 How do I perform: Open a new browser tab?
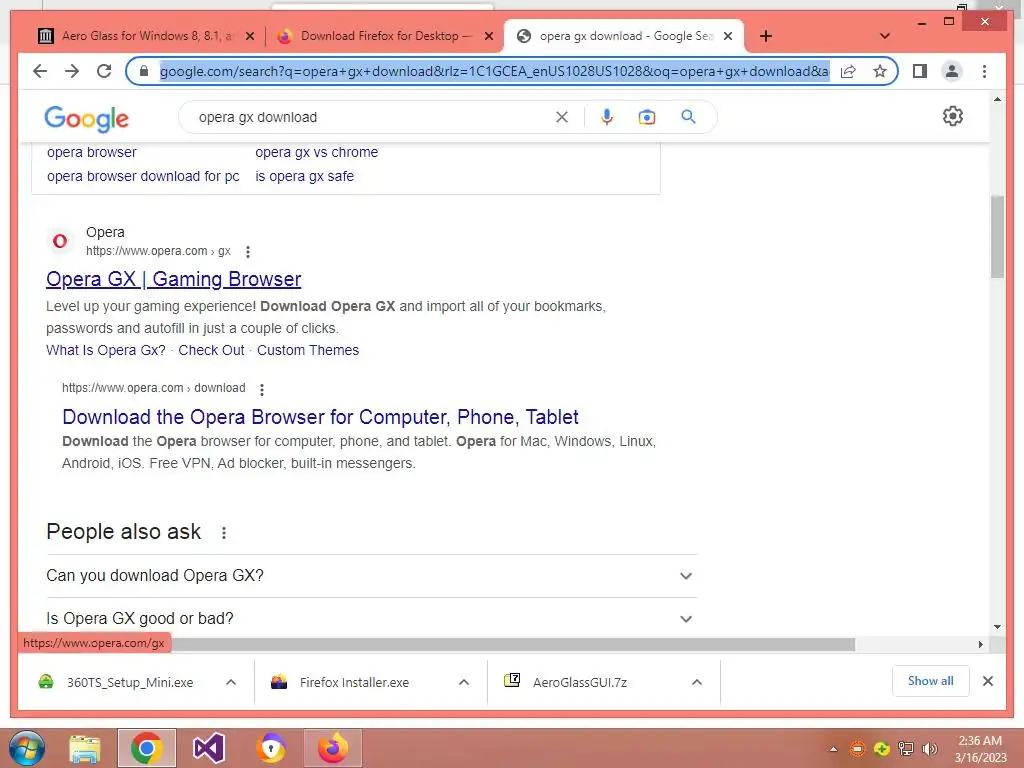766,36
